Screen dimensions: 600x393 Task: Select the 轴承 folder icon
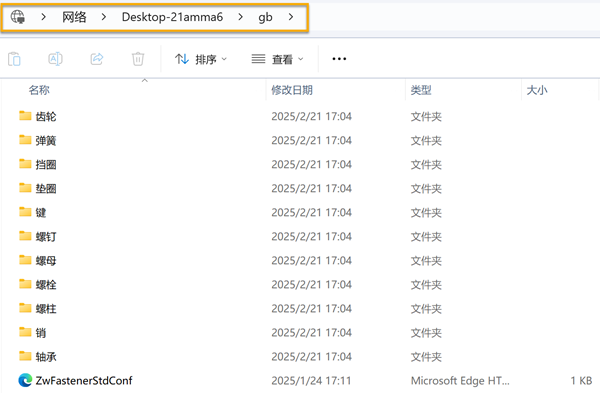click(x=25, y=356)
